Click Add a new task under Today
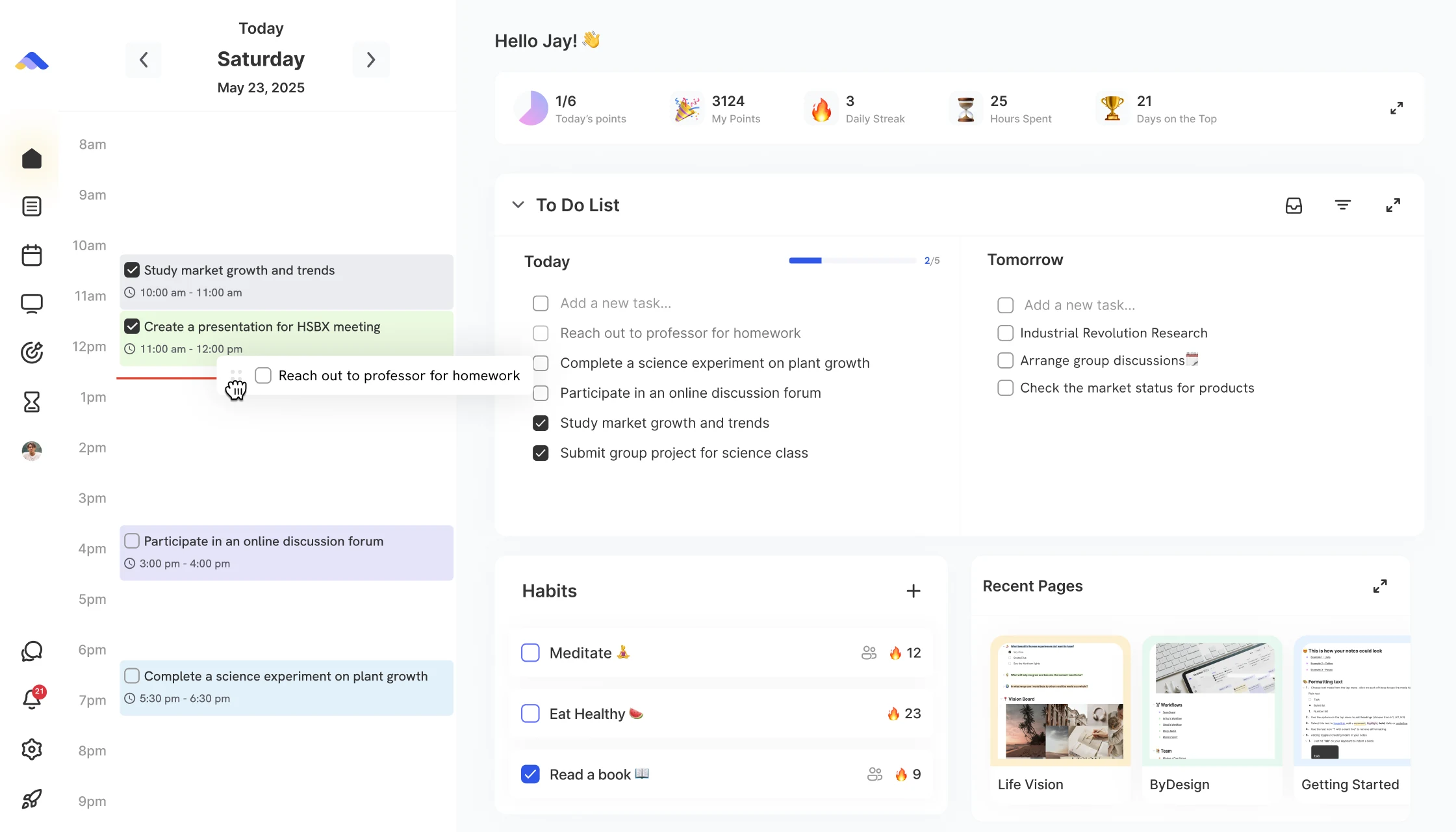 (615, 304)
